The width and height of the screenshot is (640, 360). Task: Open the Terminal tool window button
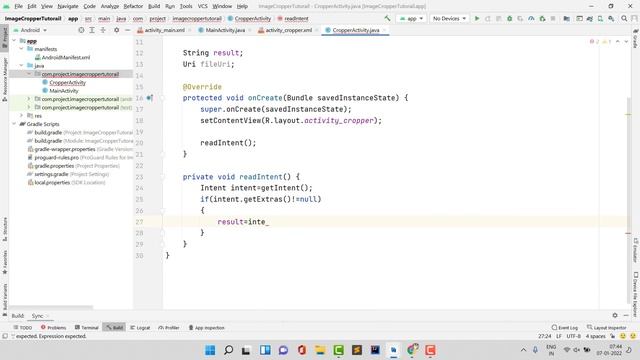[x=87, y=327]
